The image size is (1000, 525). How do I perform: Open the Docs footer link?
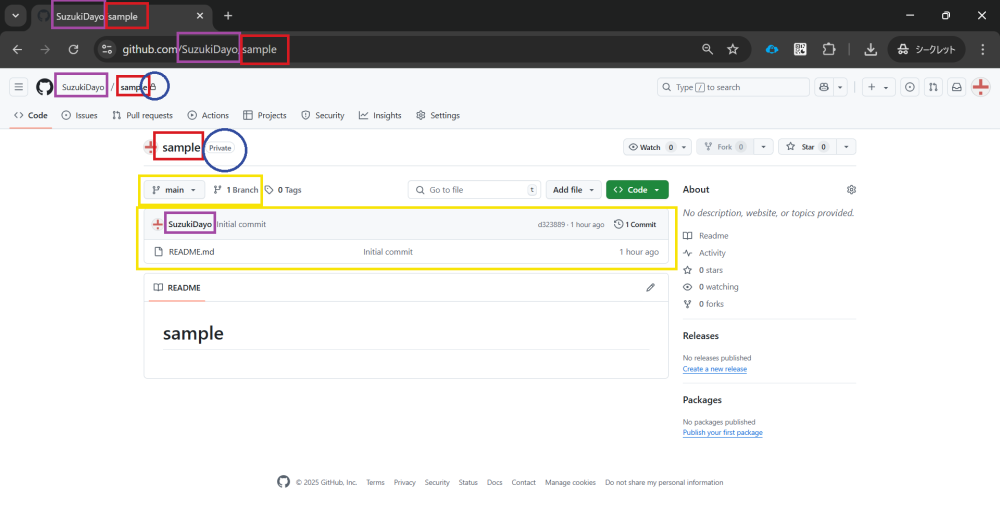click(494, 482)
